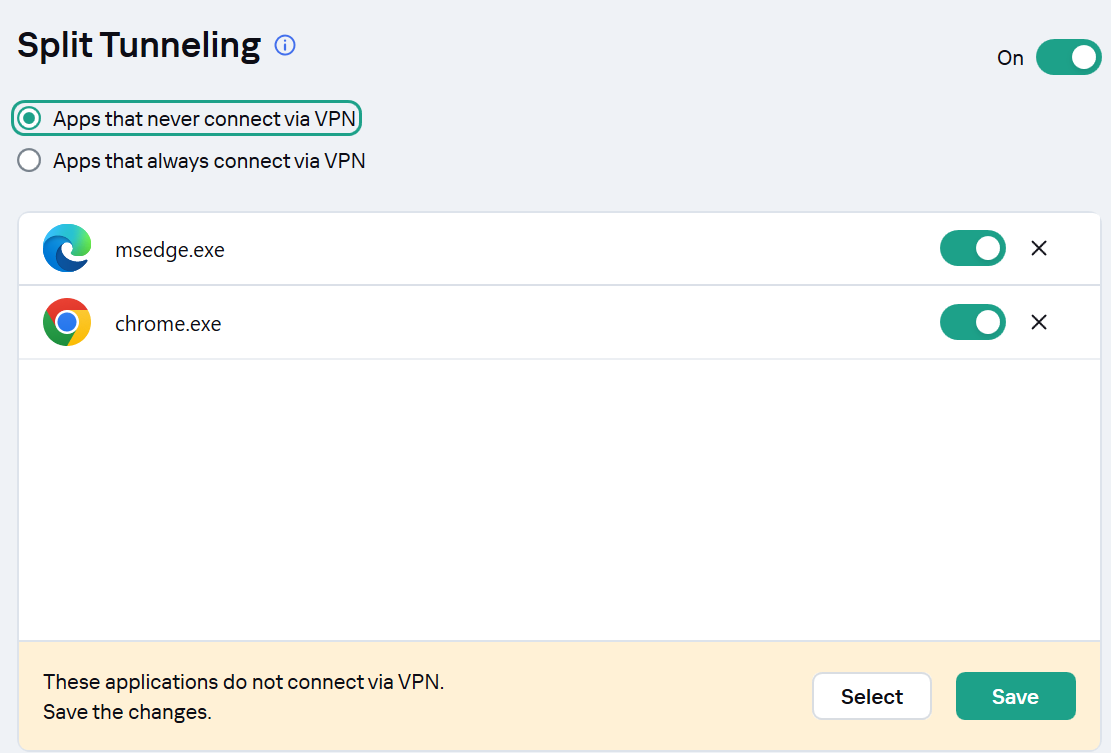This screenshot has height=753, width=1111.
Task: Click the Microsoft Edge app icon
Action: pos(67,248)
